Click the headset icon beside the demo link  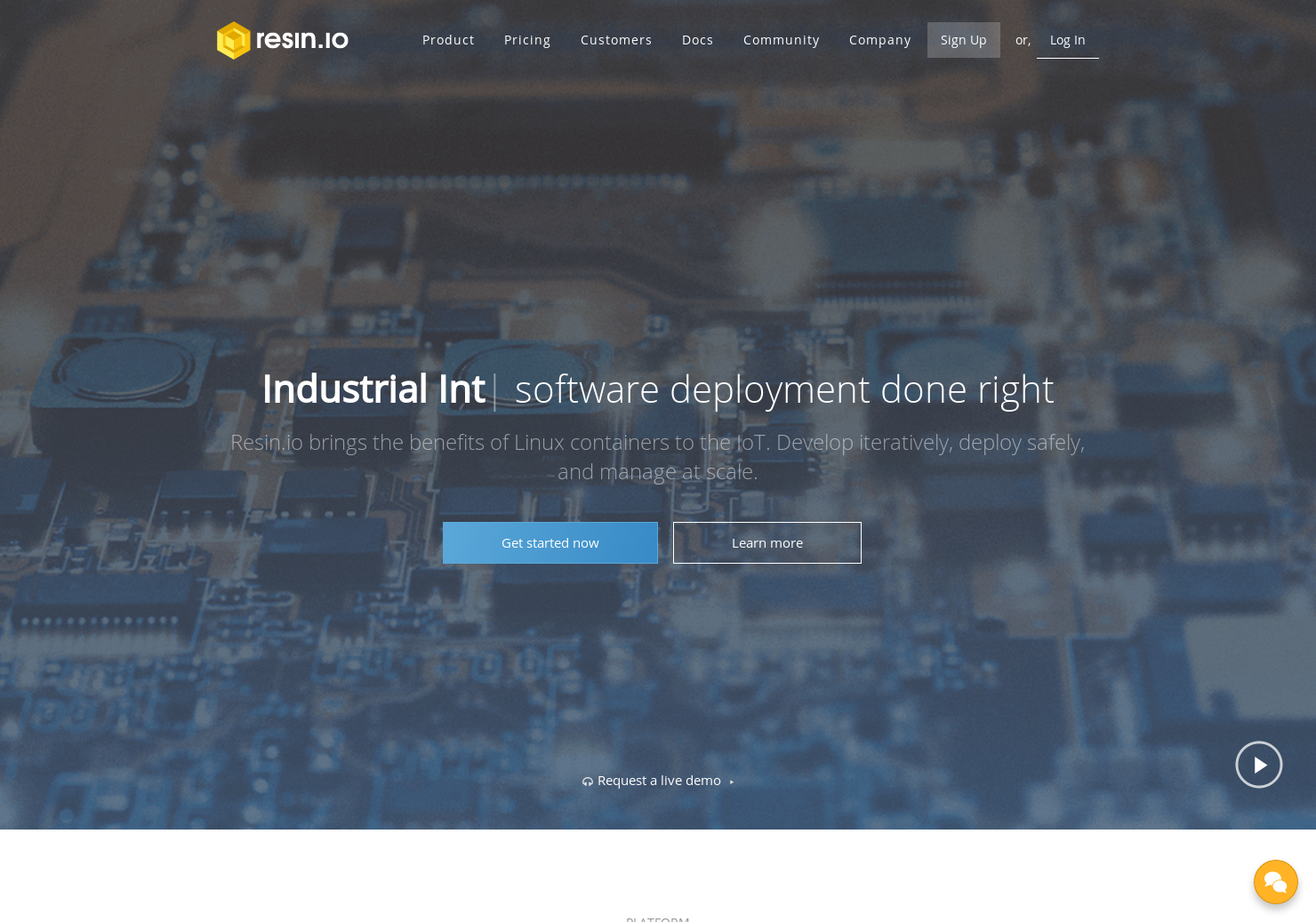[588, 781]
